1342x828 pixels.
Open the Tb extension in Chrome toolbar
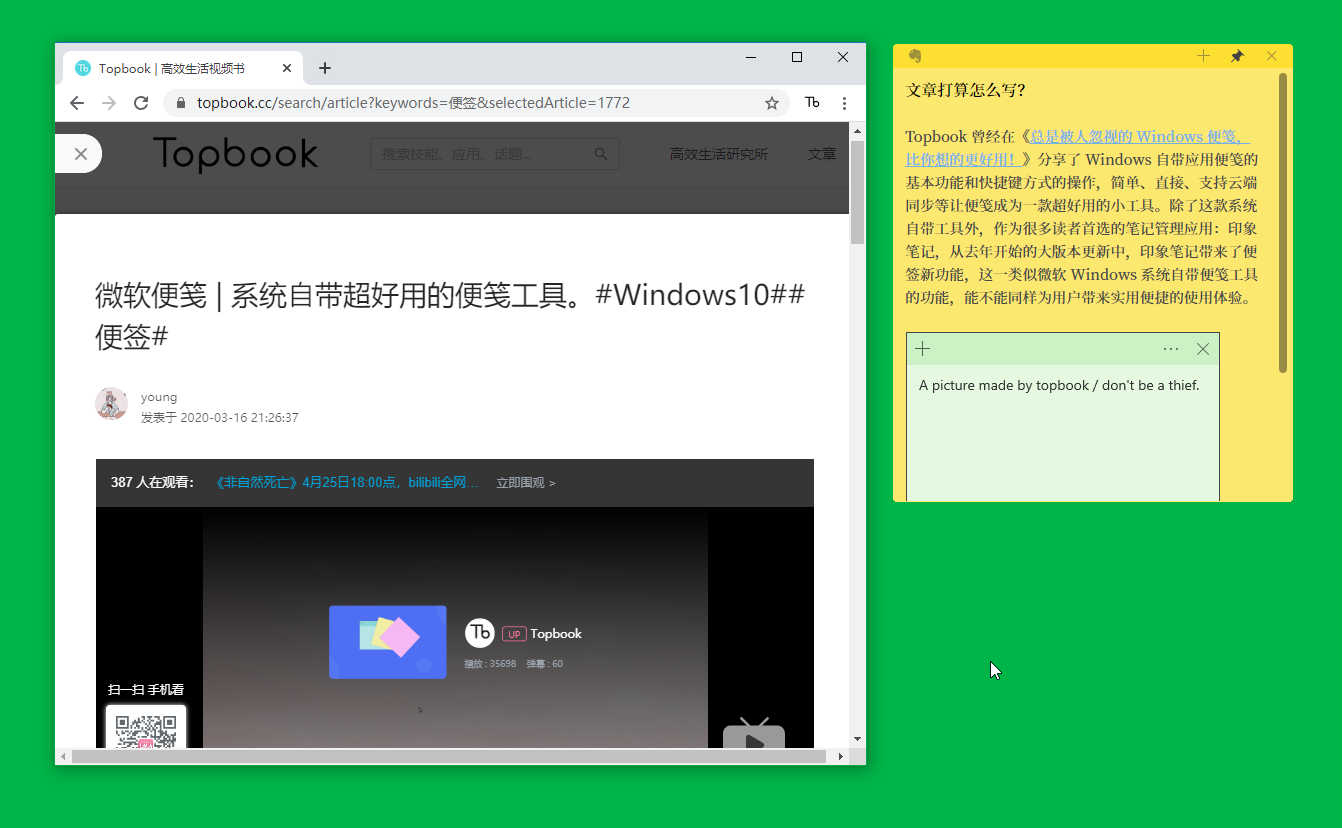[812, 103]
